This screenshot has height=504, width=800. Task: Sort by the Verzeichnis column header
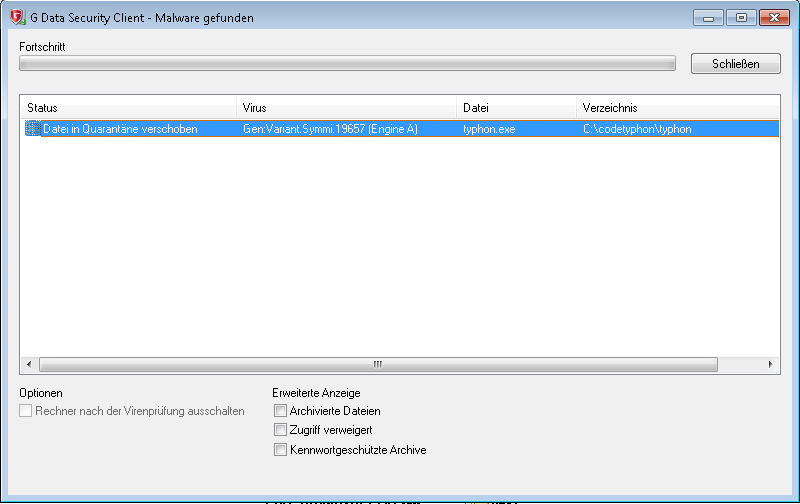678,108
